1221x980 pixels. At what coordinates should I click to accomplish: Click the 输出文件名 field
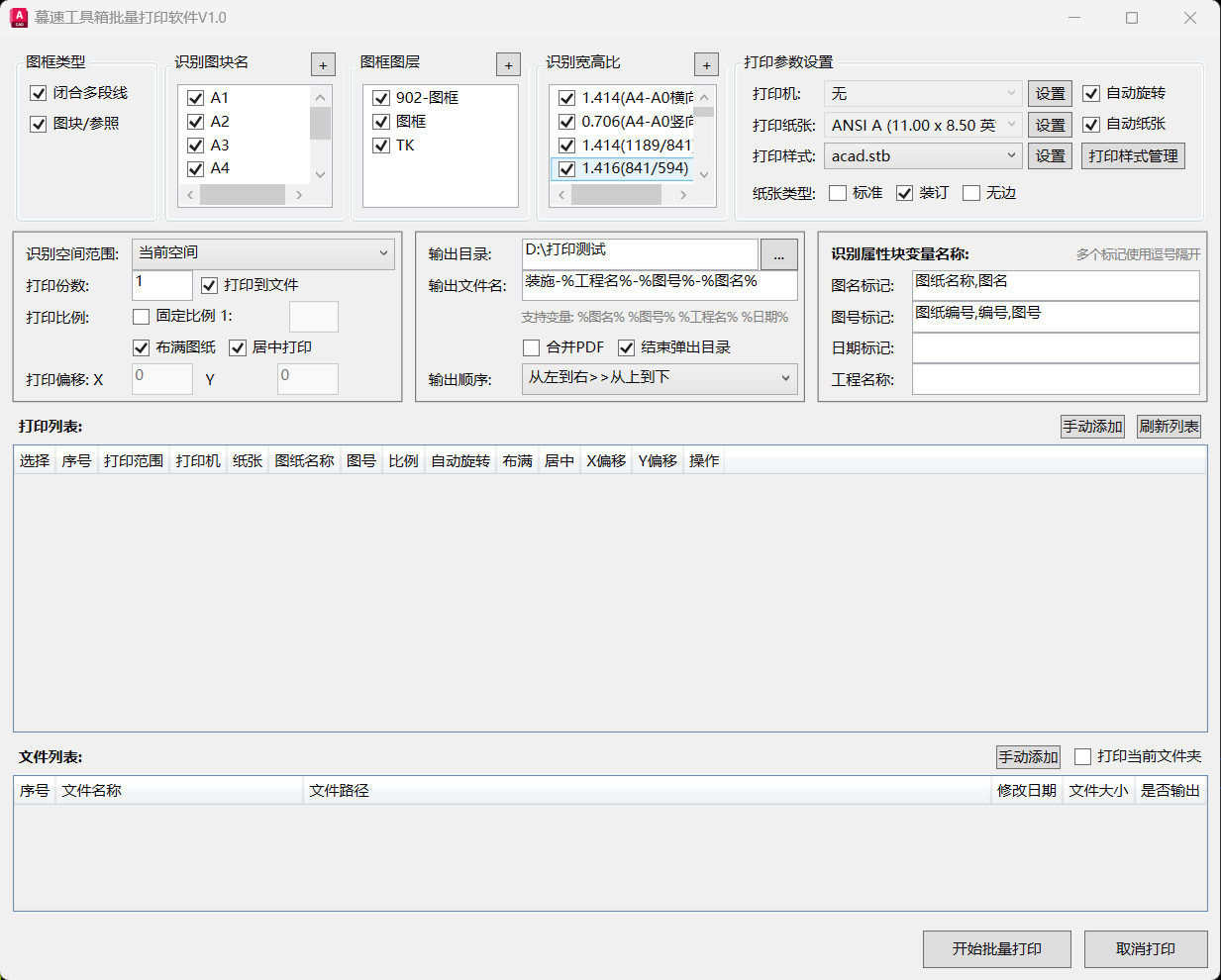660,285
